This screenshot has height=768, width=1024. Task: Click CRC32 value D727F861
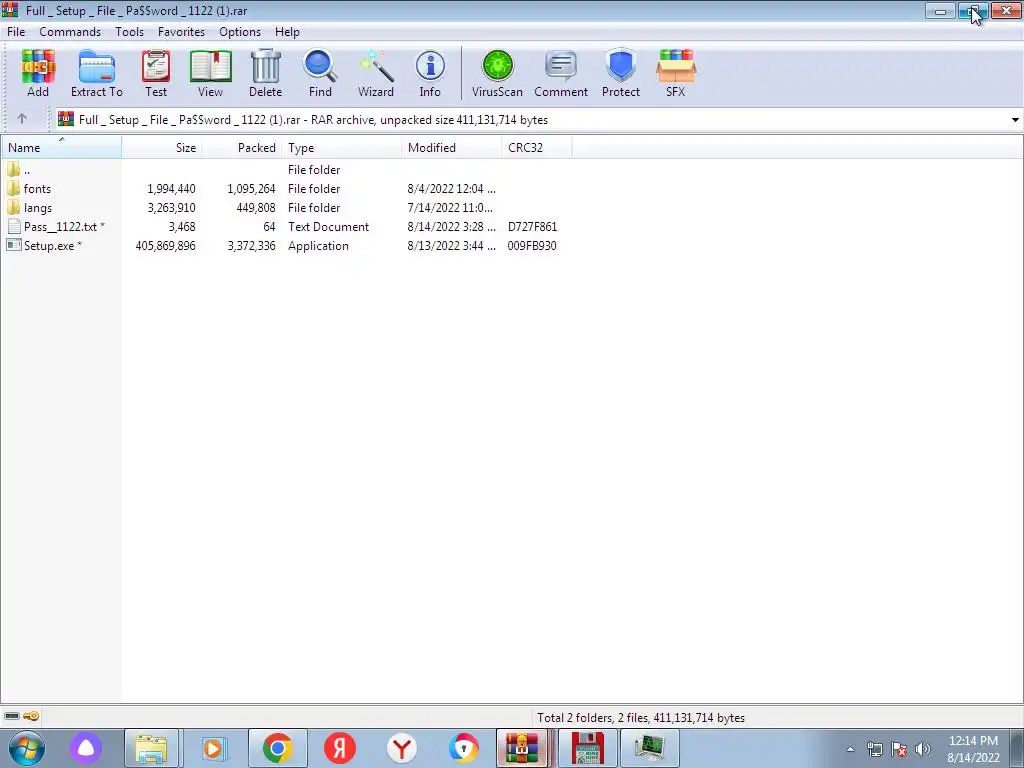(532, 227)
